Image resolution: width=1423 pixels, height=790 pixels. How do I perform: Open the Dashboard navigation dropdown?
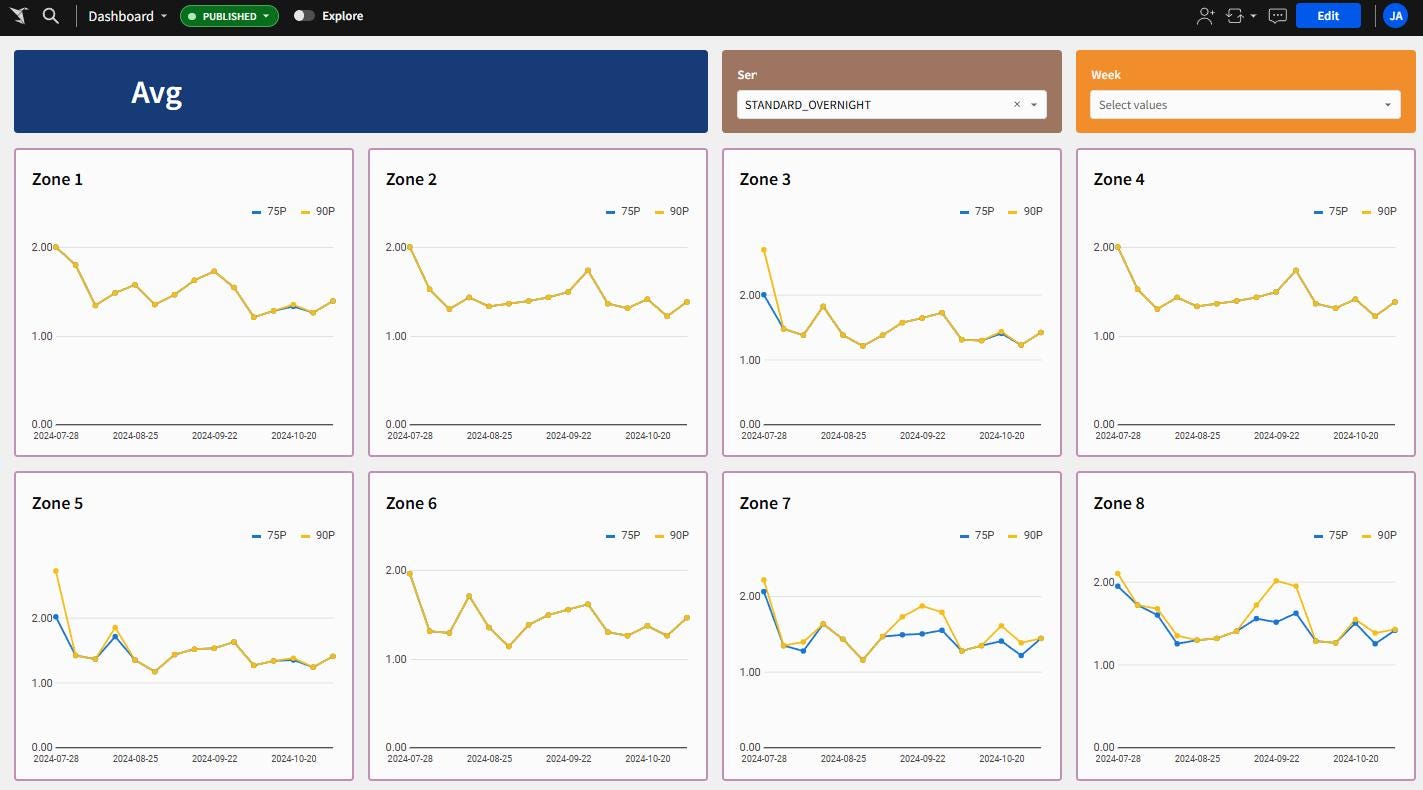(165, 15)
